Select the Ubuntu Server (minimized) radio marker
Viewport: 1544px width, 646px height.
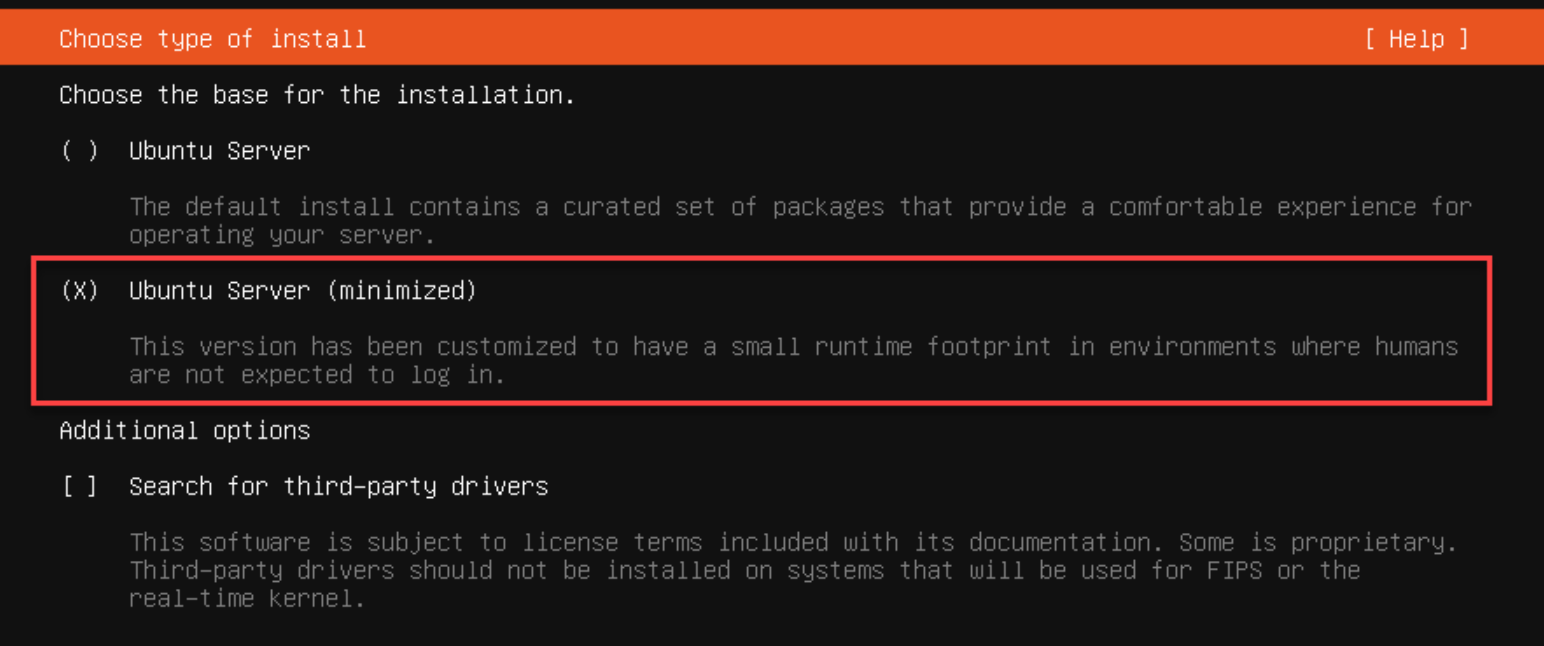point(80,291)
